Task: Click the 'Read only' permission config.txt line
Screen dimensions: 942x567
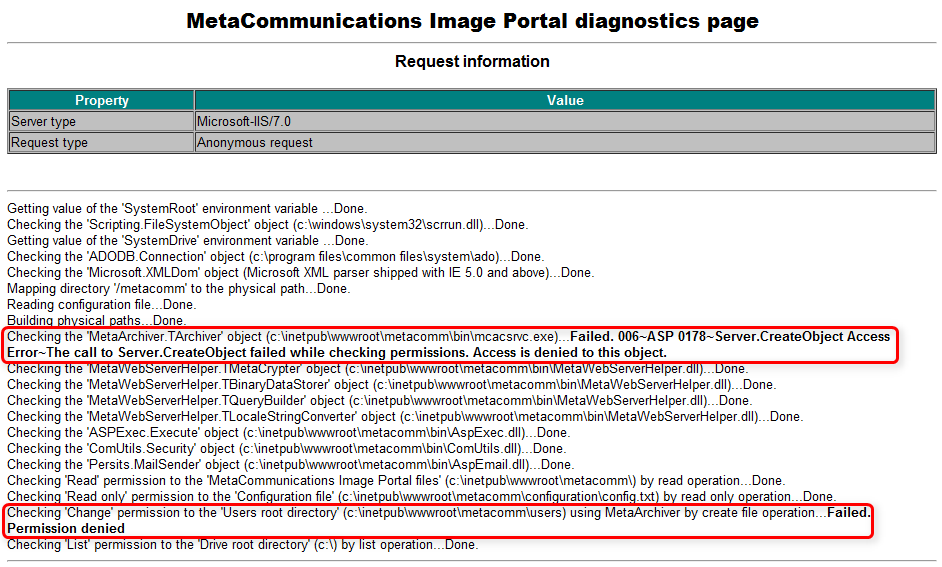Action: 421,497
